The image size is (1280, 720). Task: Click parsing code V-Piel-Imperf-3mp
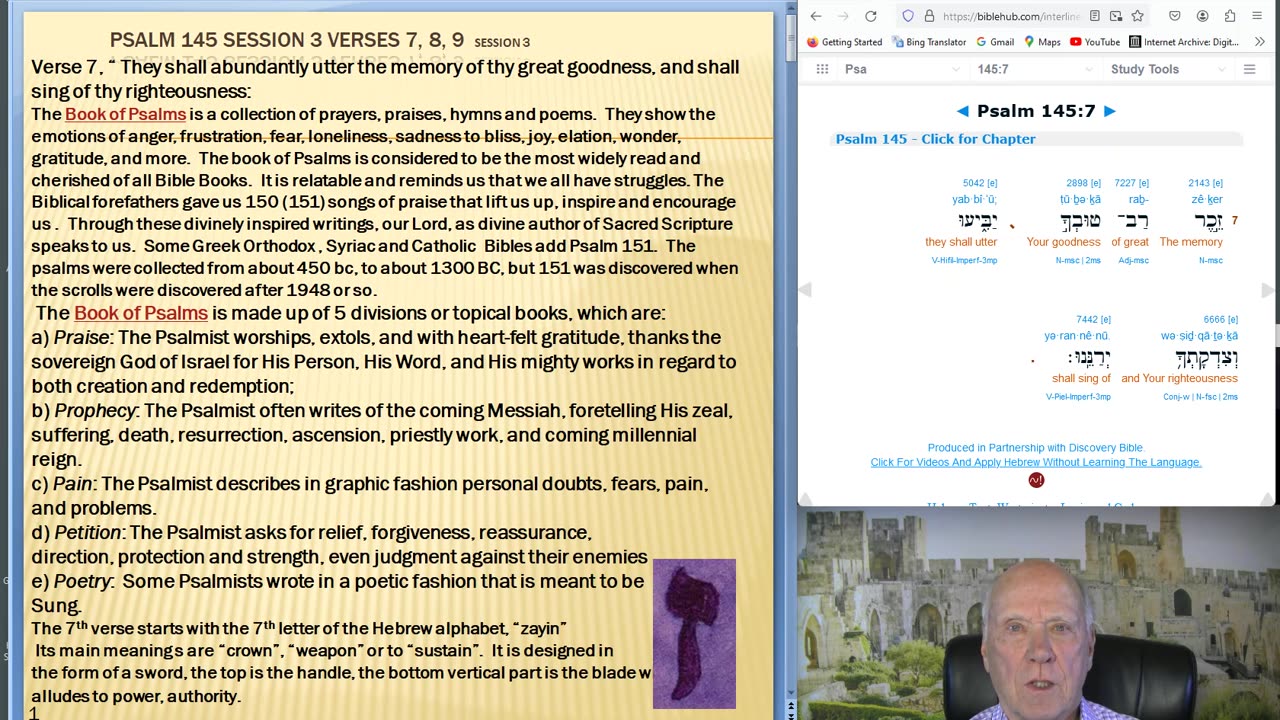tap(1078, 397)
